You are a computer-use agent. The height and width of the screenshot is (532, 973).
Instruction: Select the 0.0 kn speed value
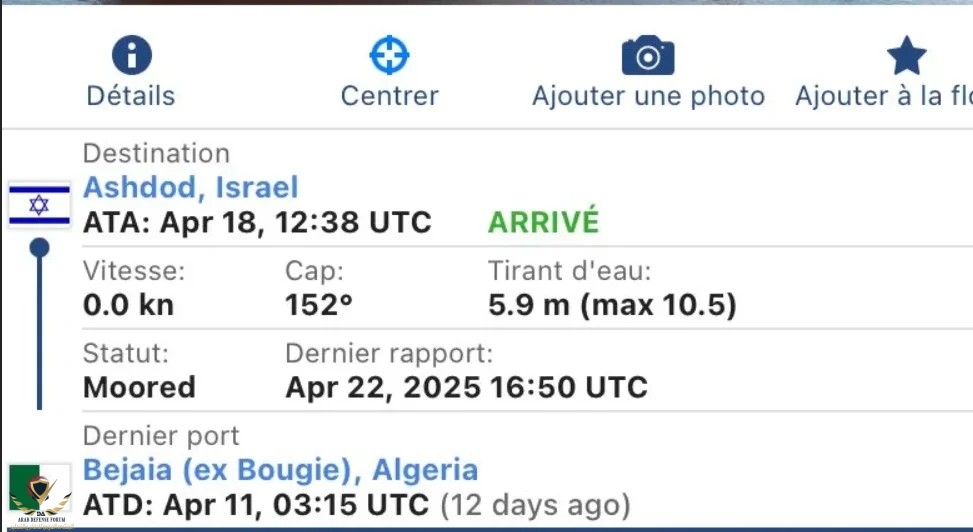point(128,305)
